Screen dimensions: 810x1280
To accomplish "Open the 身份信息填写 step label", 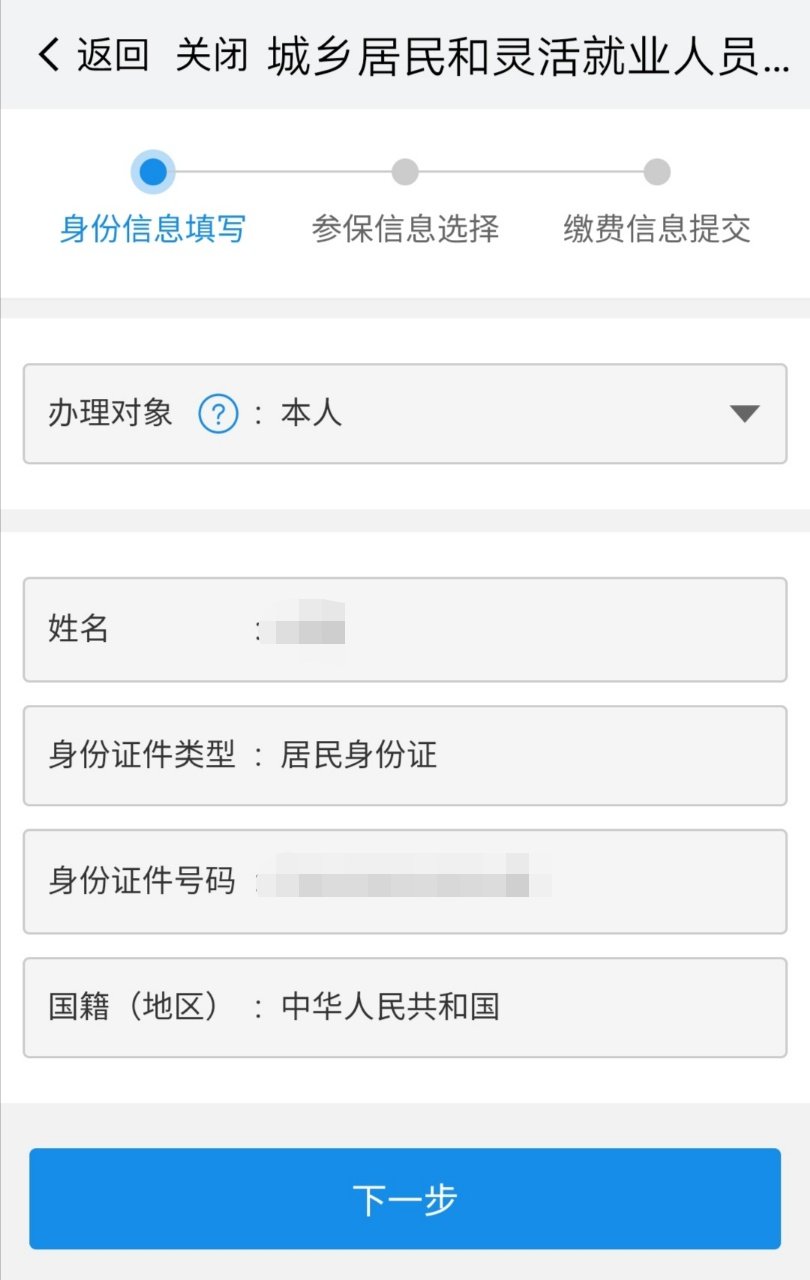I will click(153, 229).
